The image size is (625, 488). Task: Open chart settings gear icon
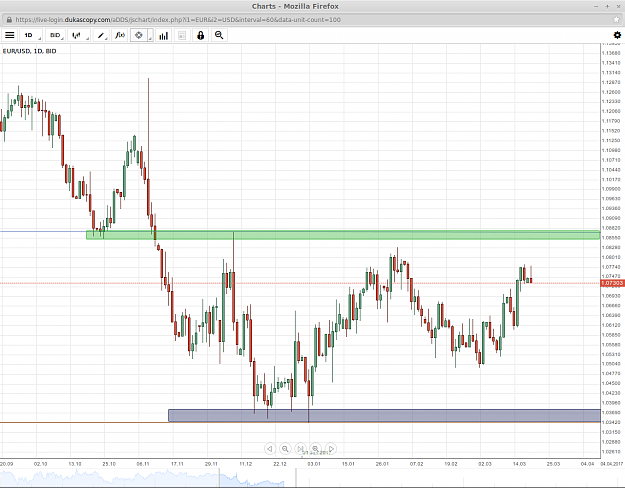617,35
